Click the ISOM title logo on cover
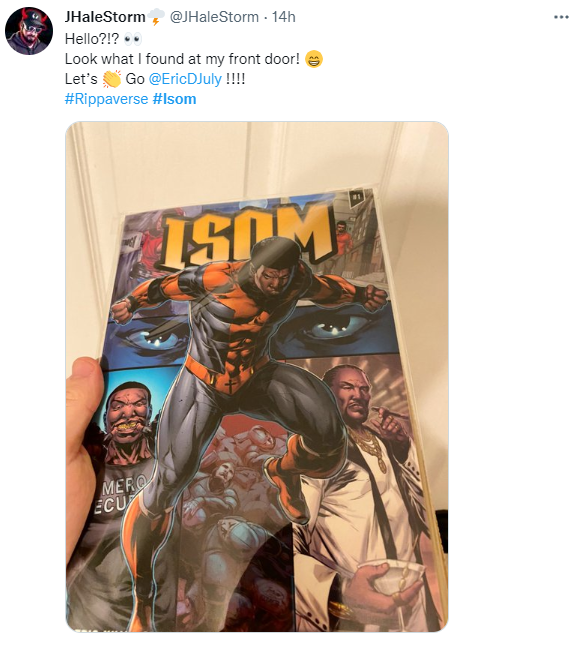This screenshot has width=573, height=646. click(x=247, y=236)
